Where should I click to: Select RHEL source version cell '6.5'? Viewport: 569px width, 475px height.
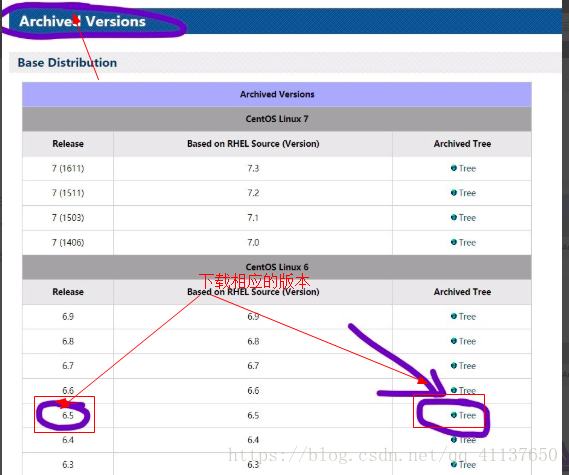click(x=253, y=415)
